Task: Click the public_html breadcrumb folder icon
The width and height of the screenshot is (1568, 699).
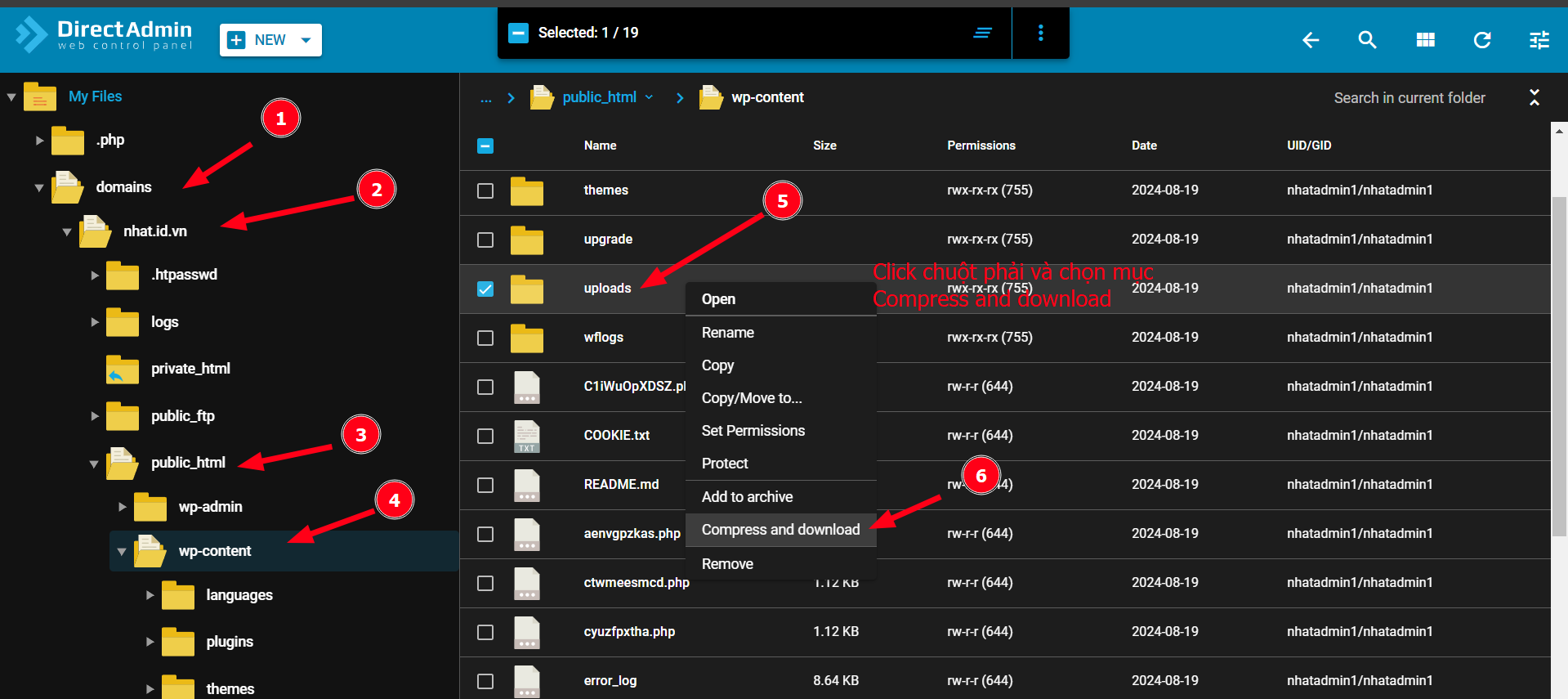Action: click(x=542, y=97)
